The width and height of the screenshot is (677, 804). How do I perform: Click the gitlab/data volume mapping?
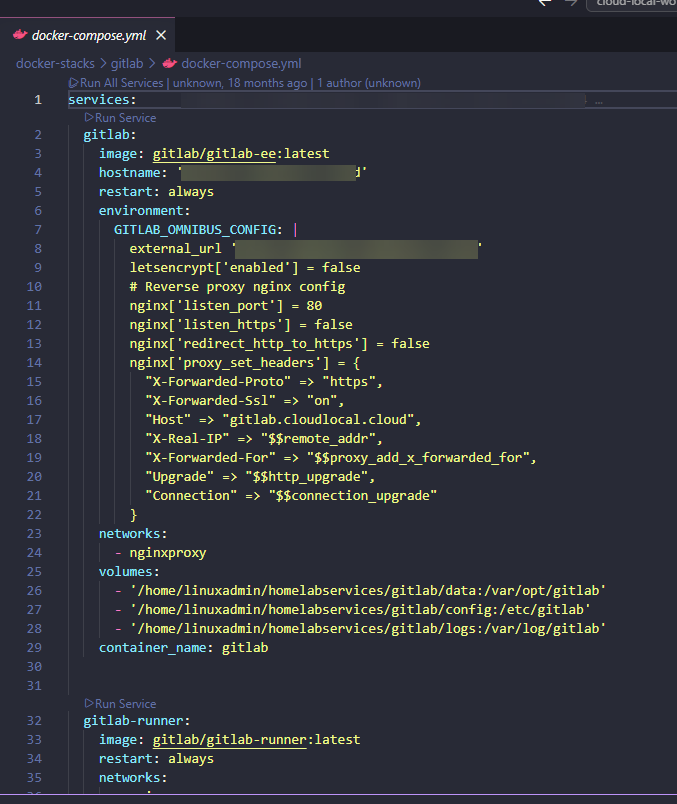[x=368, y=591]
